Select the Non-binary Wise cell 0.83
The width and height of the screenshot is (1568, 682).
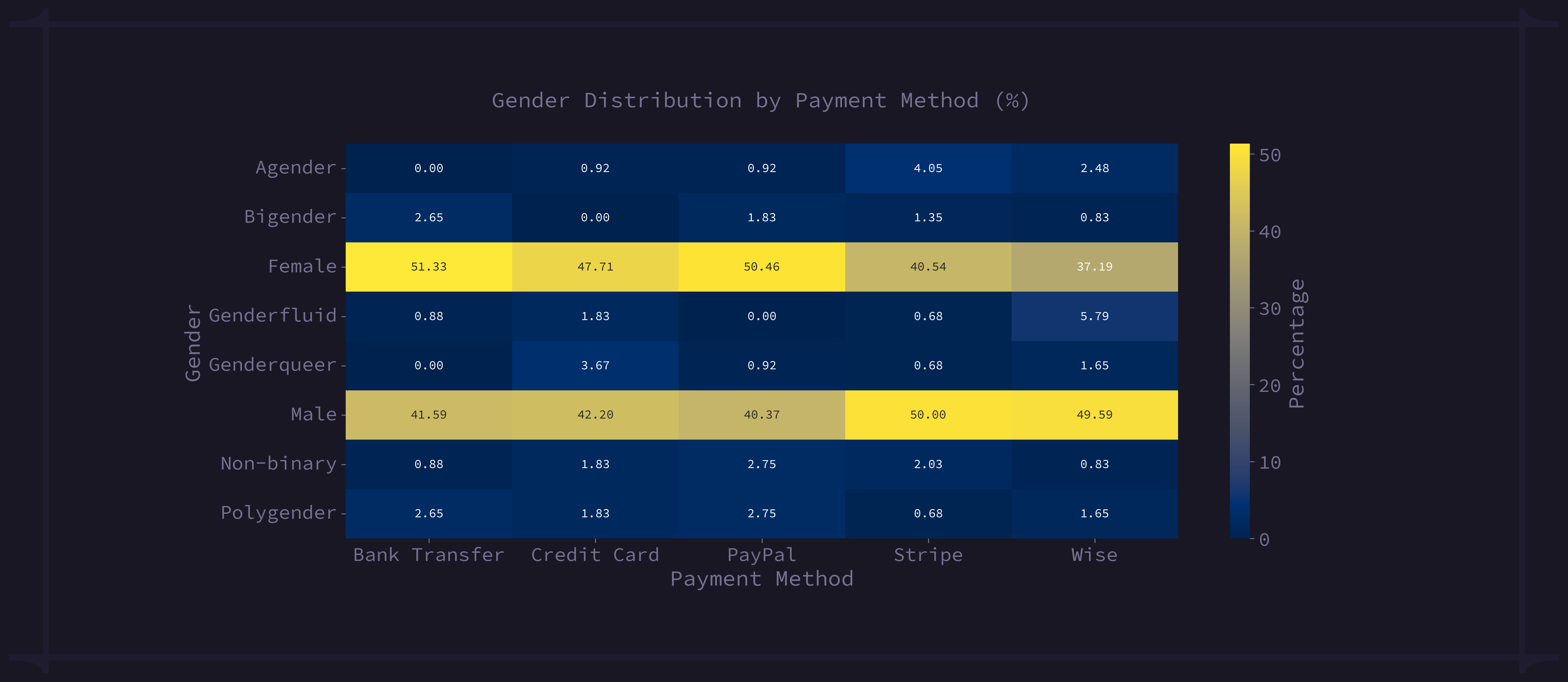tap(1095, 464)
